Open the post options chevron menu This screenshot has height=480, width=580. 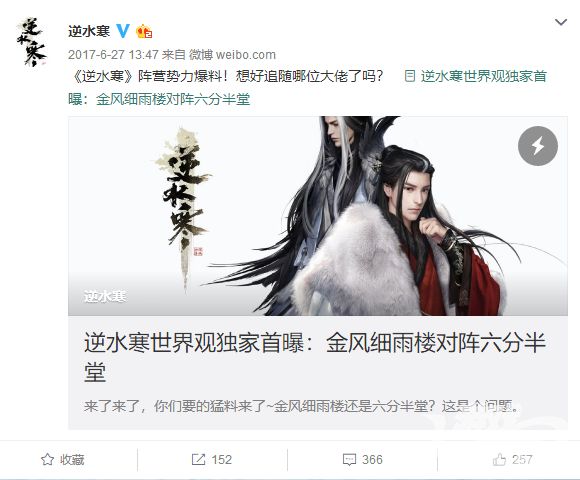(x=561, y=23)
